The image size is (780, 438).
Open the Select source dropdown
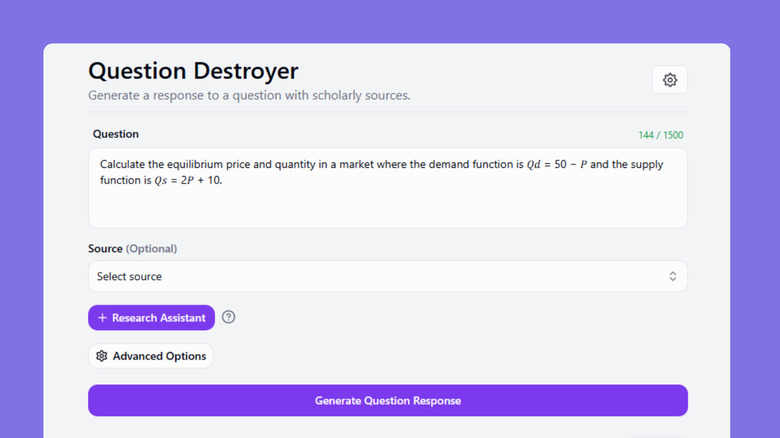click(387, 276)
